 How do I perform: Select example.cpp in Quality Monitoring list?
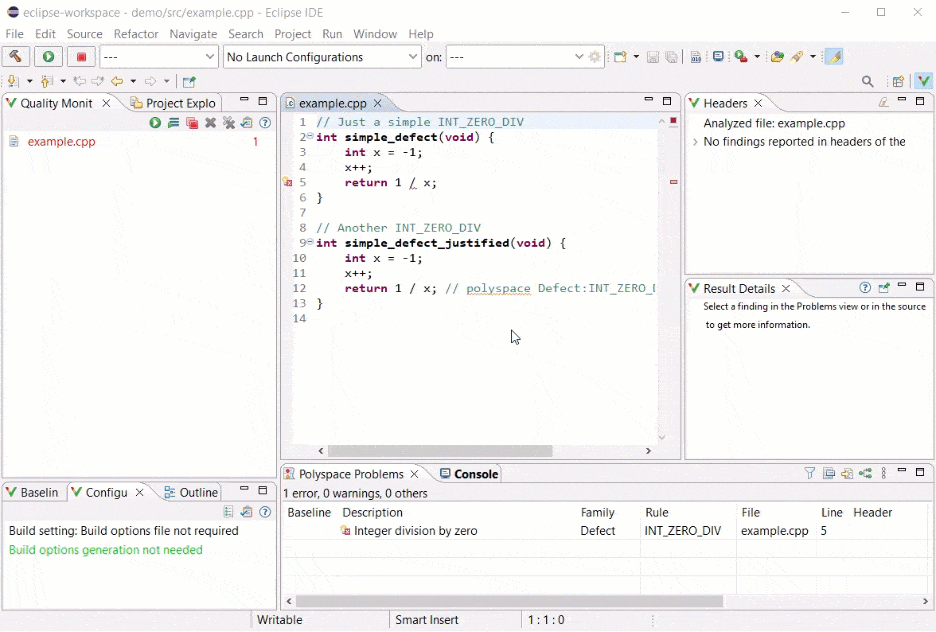pyautogui.click(x=61, y=142)
